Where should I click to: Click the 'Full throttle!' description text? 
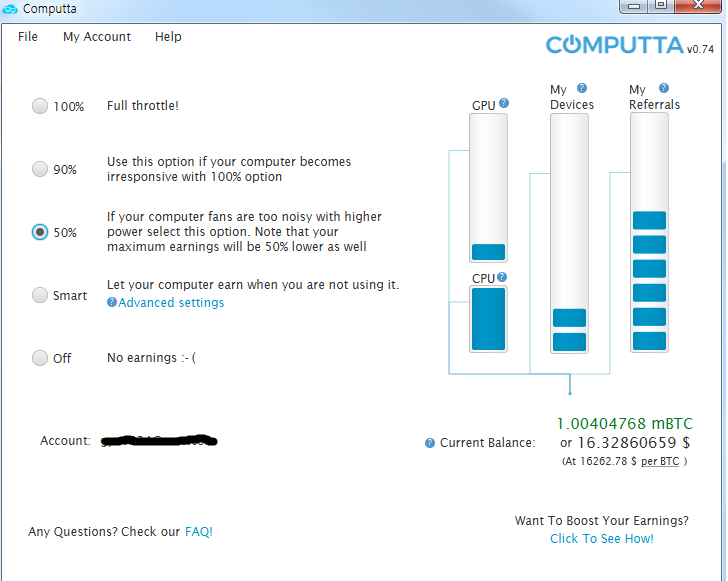pyautogui.click(x=143, y=106)
